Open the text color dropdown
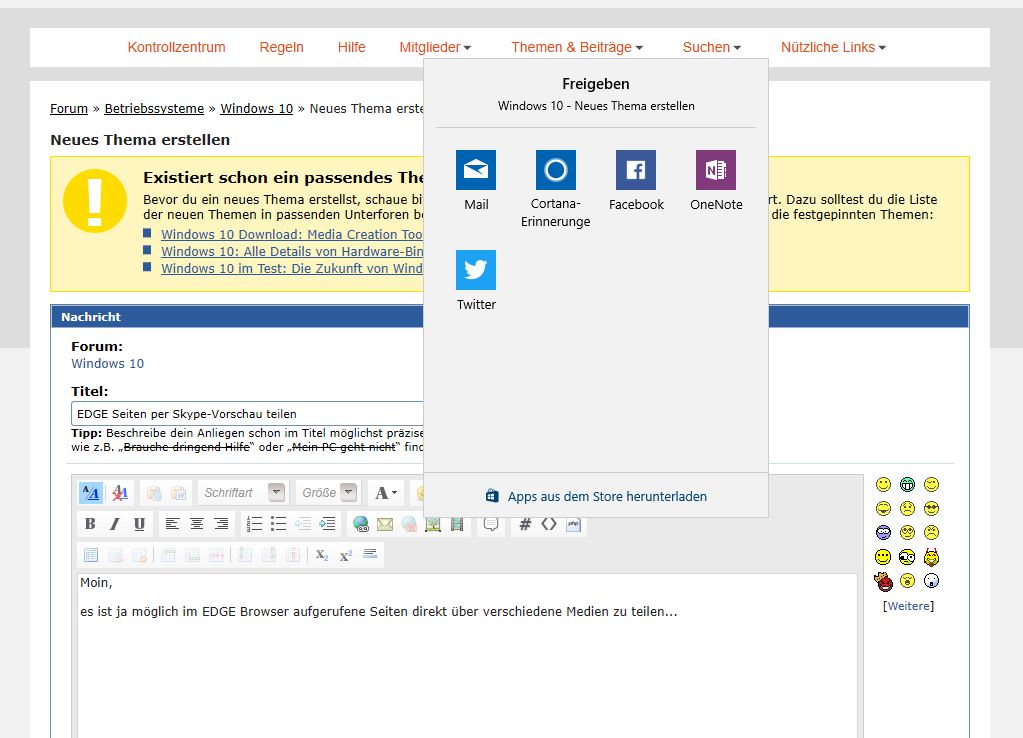This screenshot has height=738, width=1023. click(x=386, y=493)
